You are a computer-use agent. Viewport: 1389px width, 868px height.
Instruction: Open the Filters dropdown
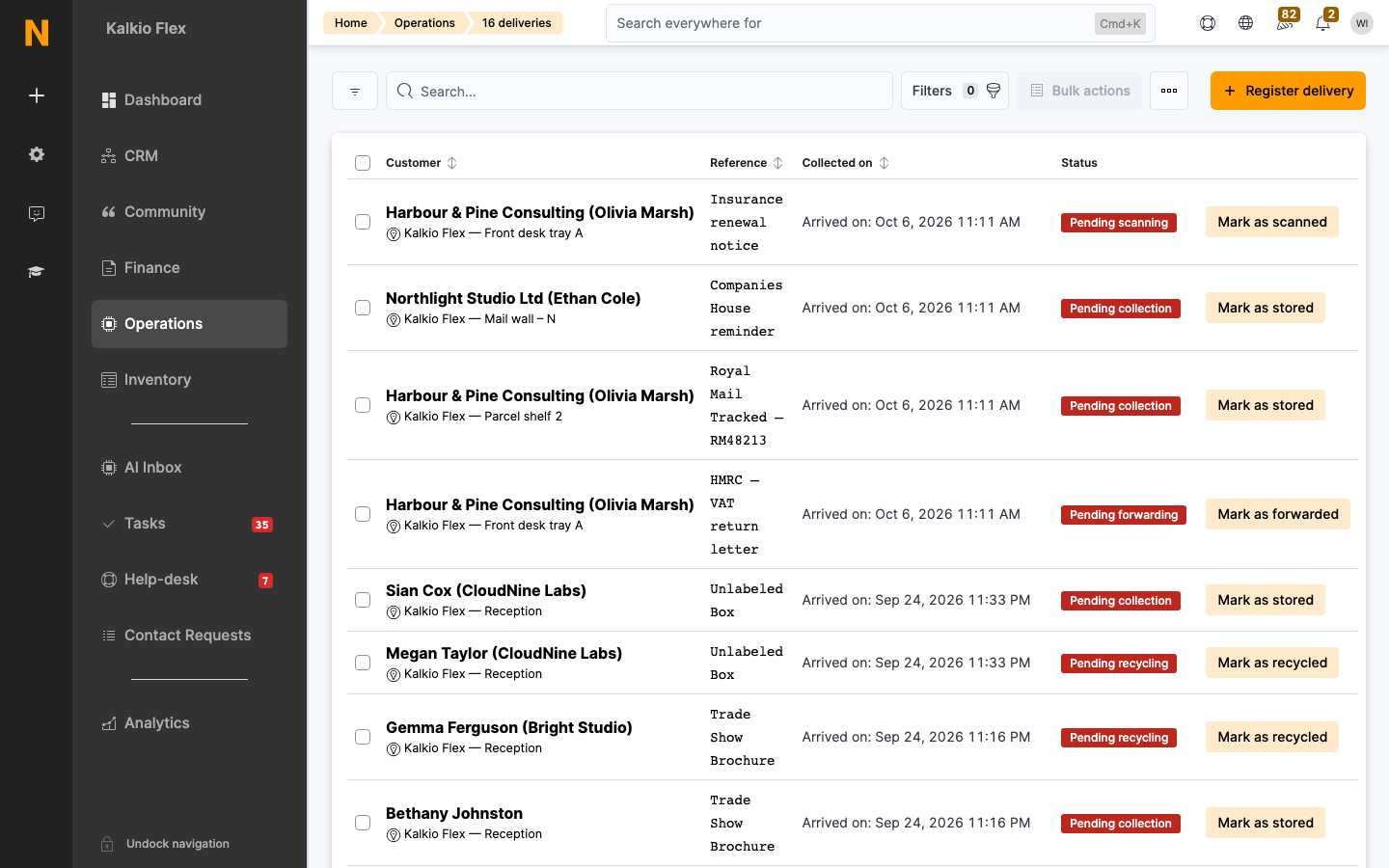(955, 91)
